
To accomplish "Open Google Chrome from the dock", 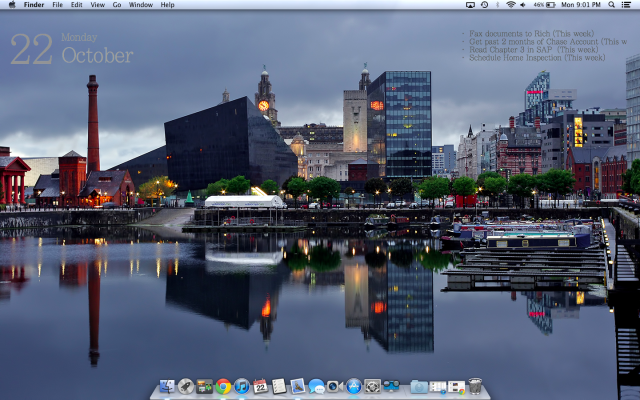I will click(224, 386).
